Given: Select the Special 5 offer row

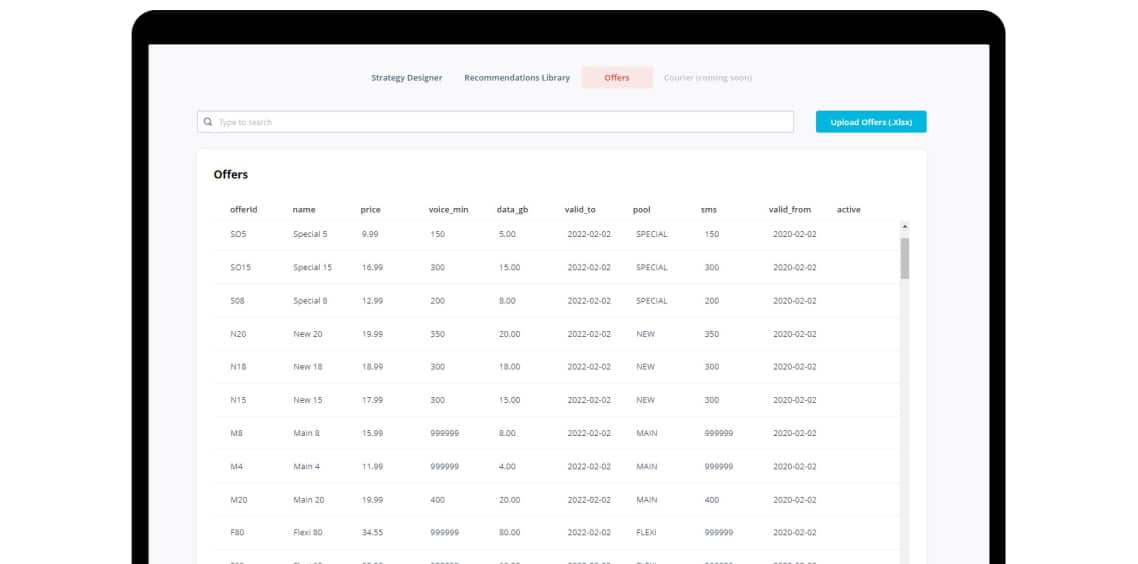Looking at the screenshot, I should (x=557, y=234).
